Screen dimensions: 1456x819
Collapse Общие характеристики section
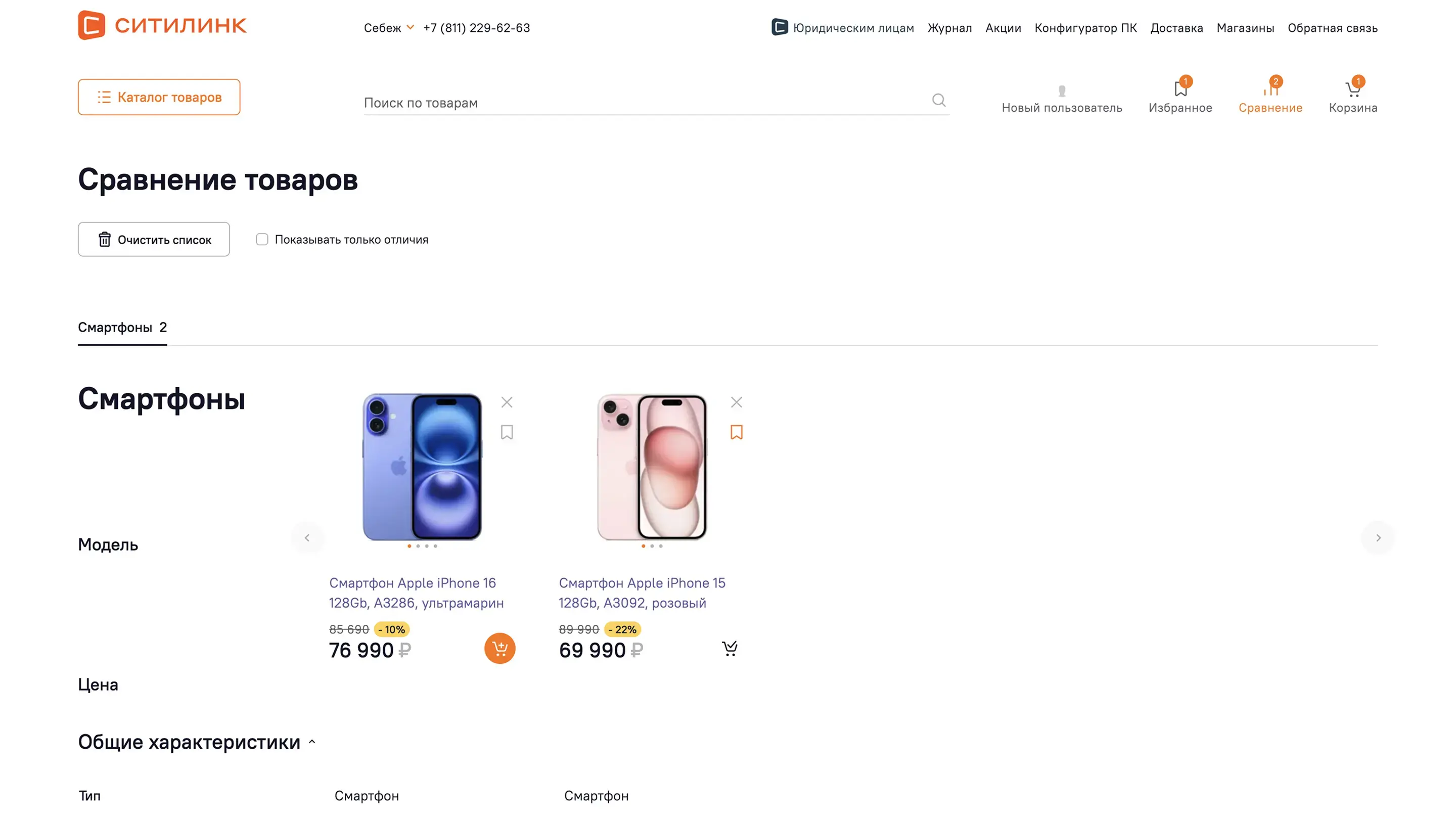click(x=311, y=742)
